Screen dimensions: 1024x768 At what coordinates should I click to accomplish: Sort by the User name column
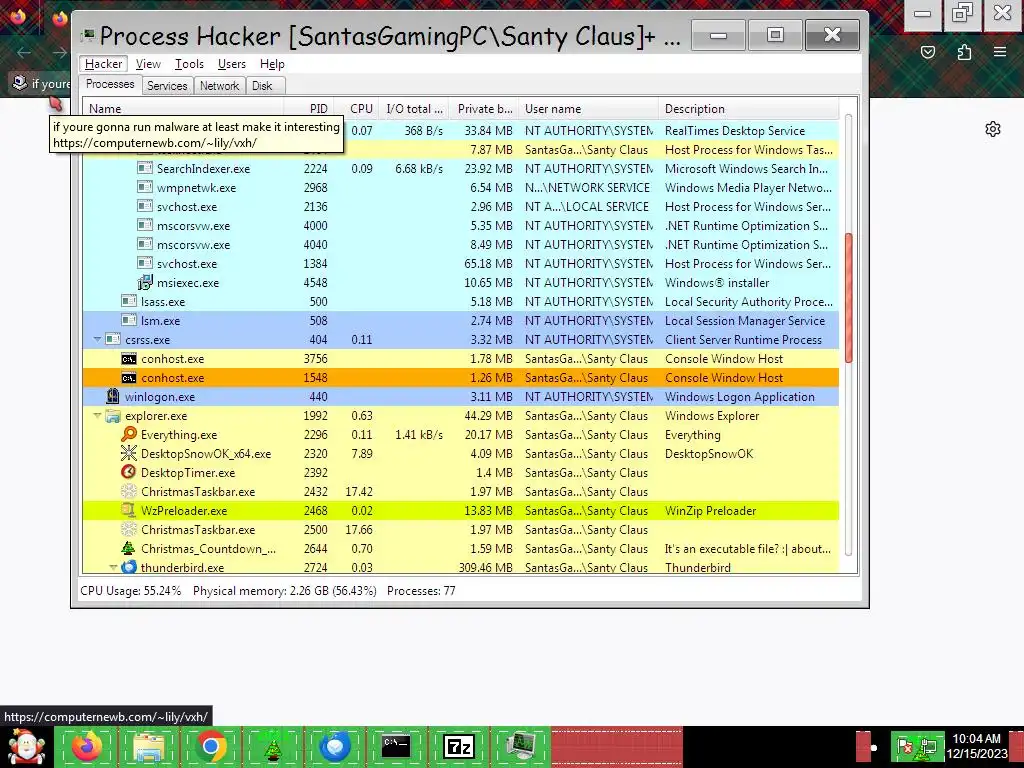coord(589,109)
